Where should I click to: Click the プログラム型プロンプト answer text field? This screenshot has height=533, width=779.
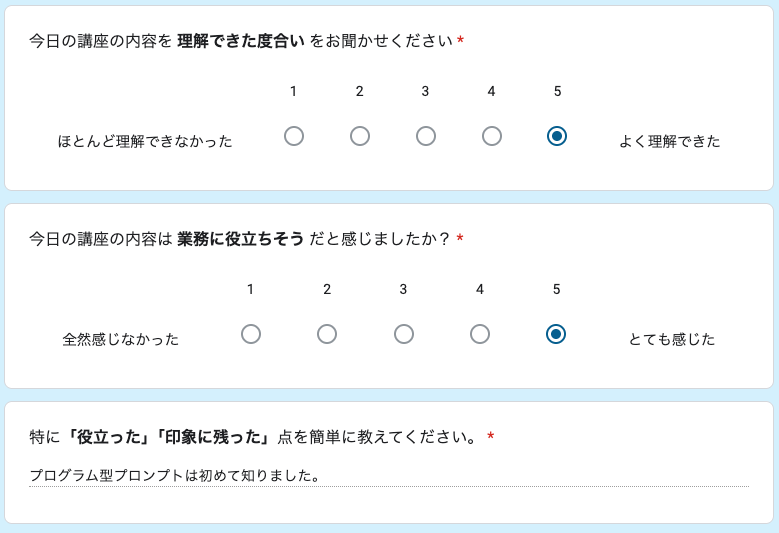388,476
